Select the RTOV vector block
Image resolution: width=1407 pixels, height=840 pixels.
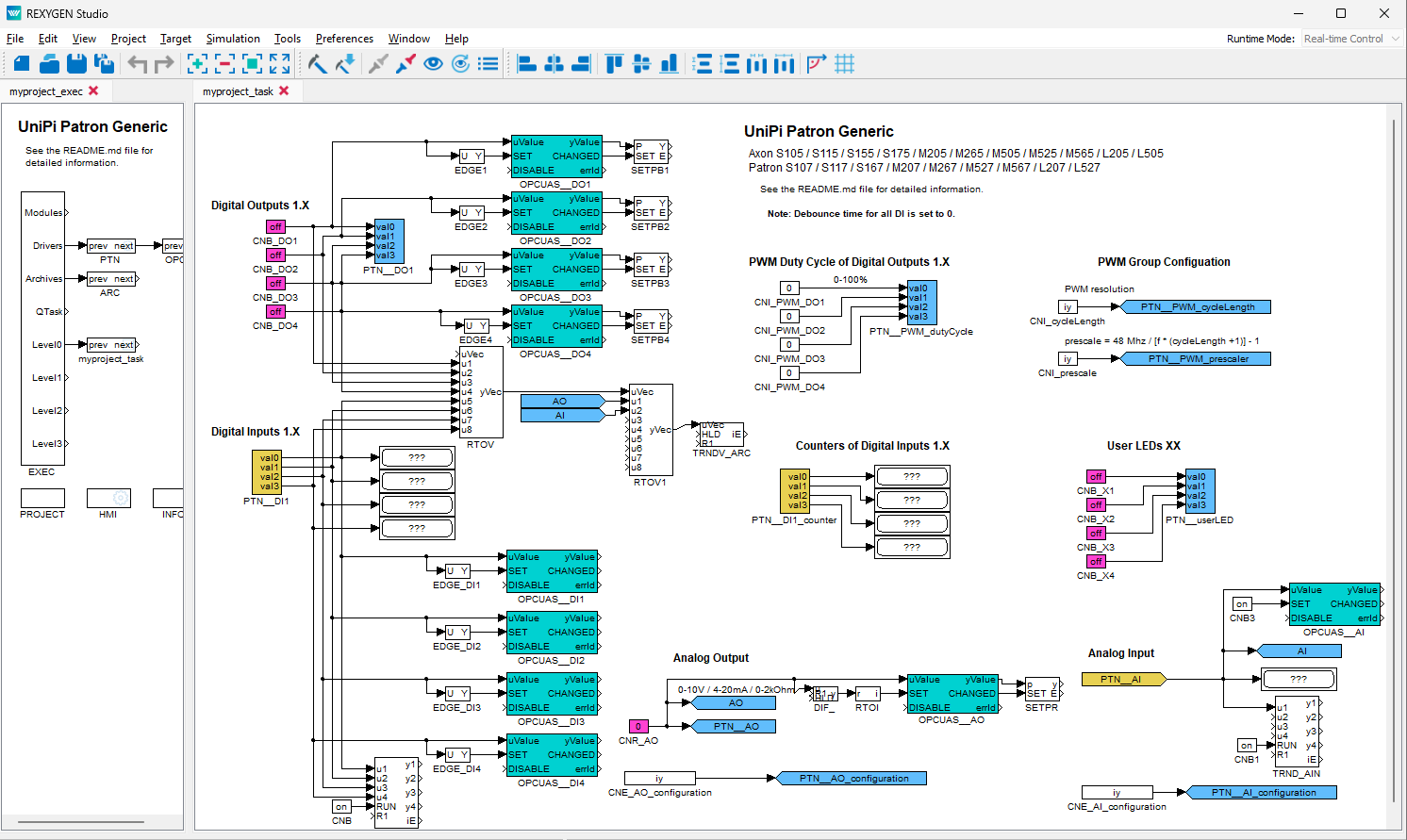tap(481, 392)
